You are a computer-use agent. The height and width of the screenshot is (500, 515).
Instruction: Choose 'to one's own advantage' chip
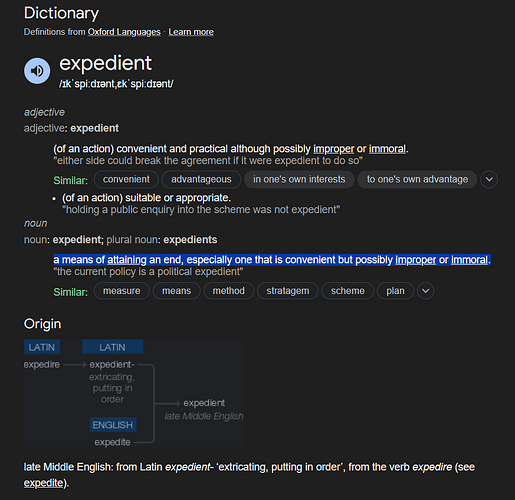click(417, 179)
